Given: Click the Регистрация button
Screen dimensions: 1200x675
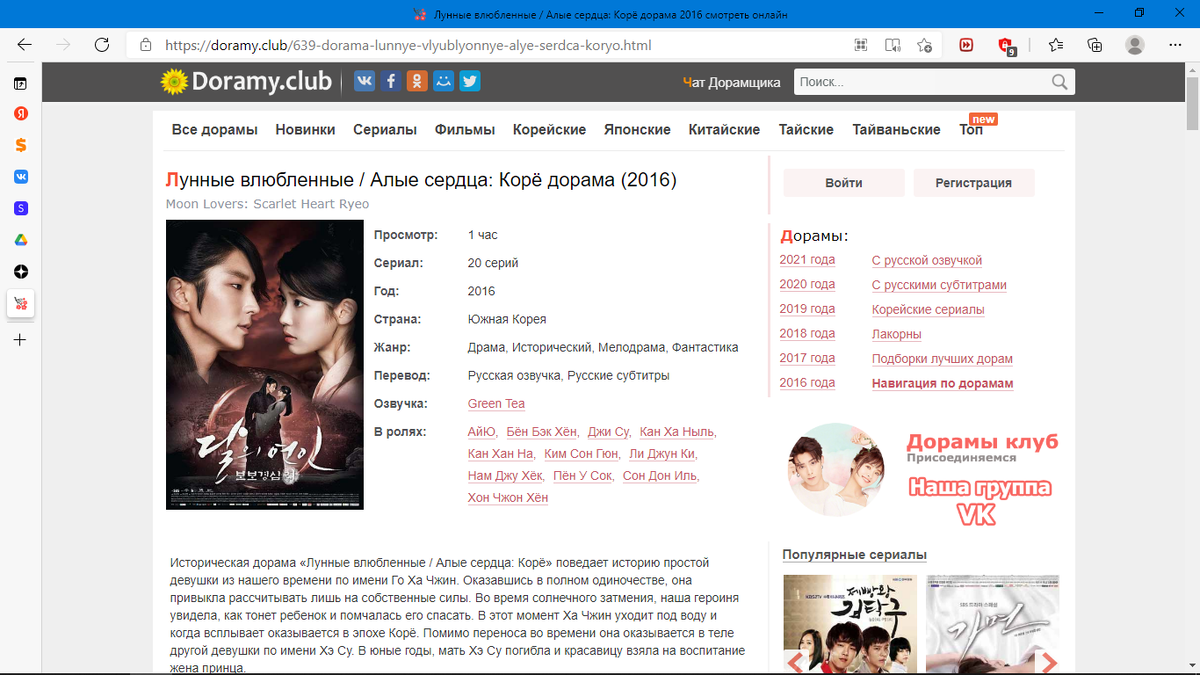Looking at the screenshot, I should point(973,183).
